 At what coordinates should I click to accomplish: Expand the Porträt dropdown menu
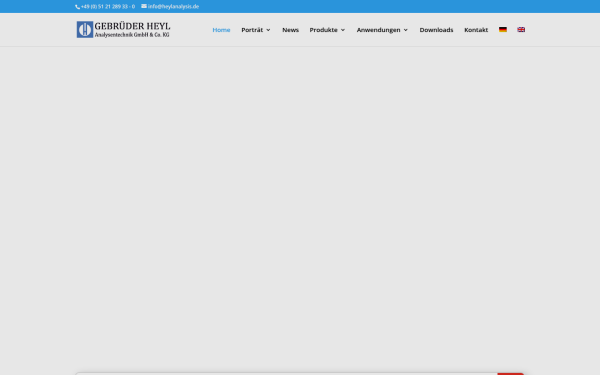[x=256, y=30]
